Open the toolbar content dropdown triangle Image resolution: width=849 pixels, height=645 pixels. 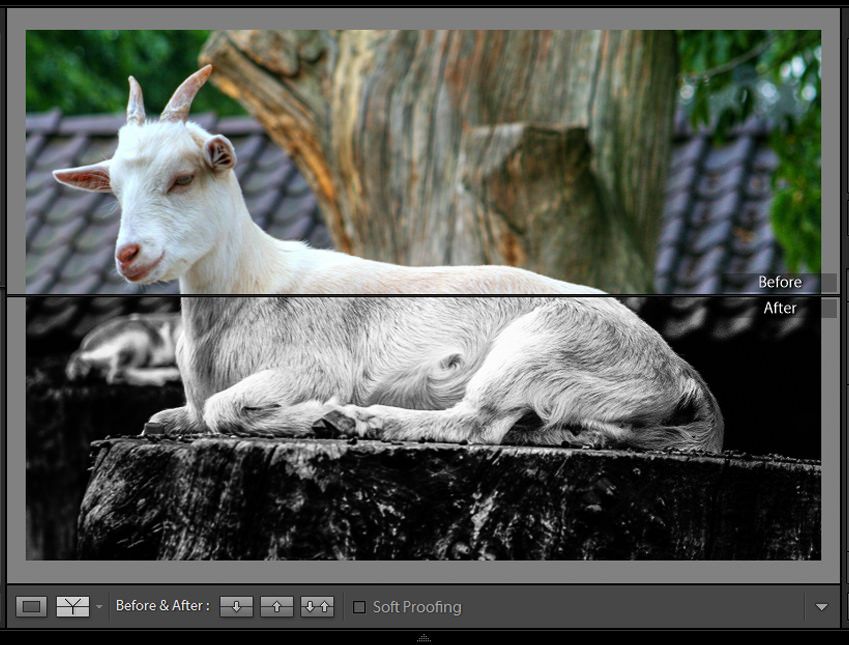coord(821,607)
